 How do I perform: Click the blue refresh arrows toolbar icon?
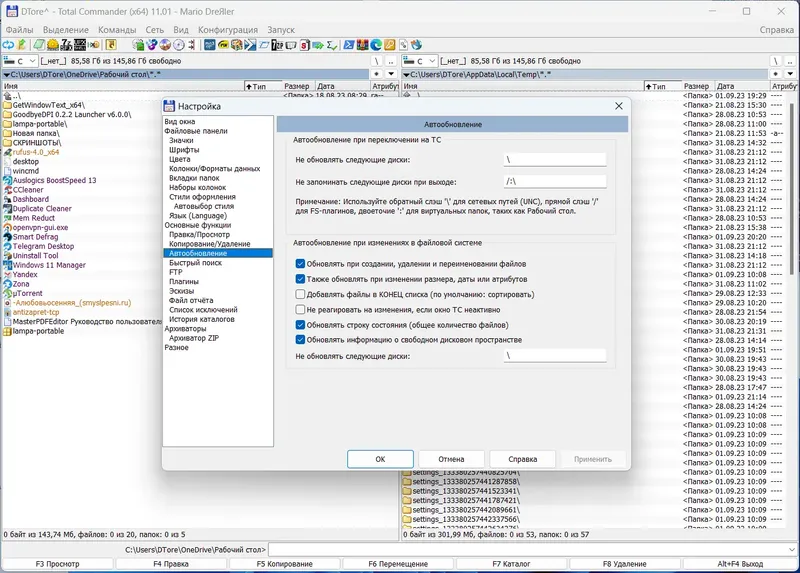(8, 45)
